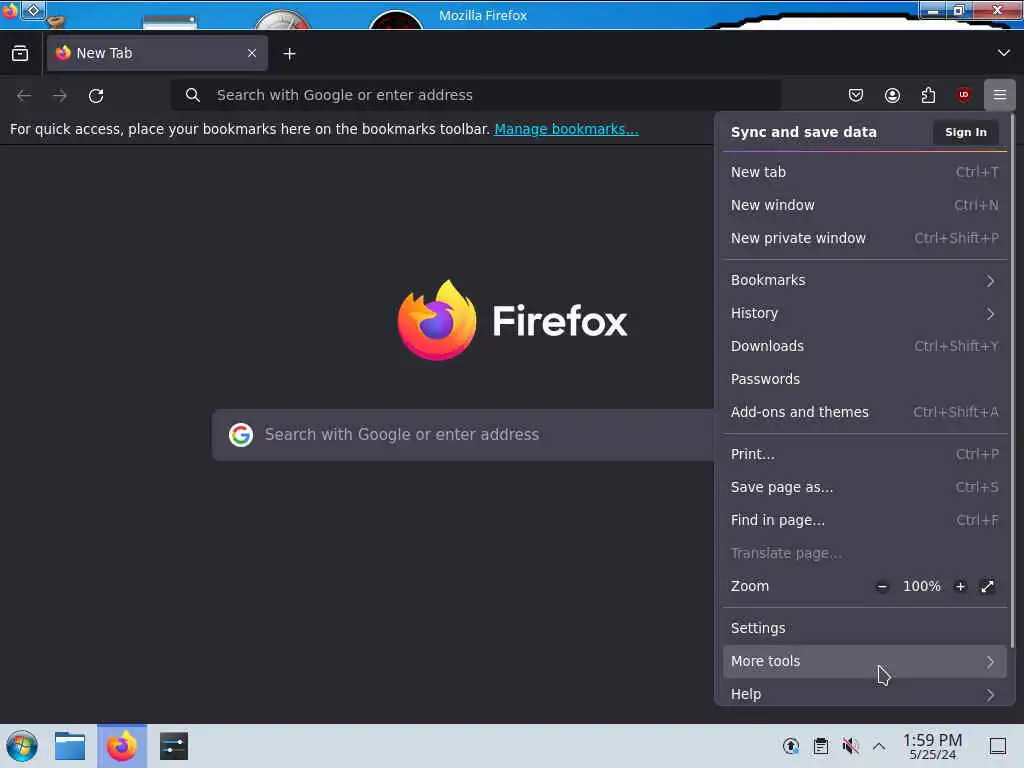Open a new tab with plus button
This screenshot has height=768, width=1024.
coord(289,54)
